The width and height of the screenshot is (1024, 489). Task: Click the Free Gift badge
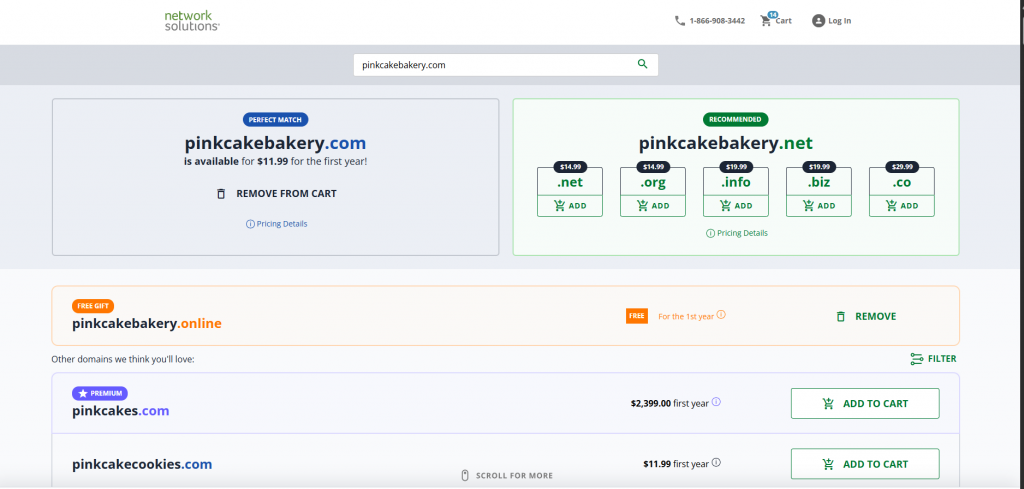(93, 306)
